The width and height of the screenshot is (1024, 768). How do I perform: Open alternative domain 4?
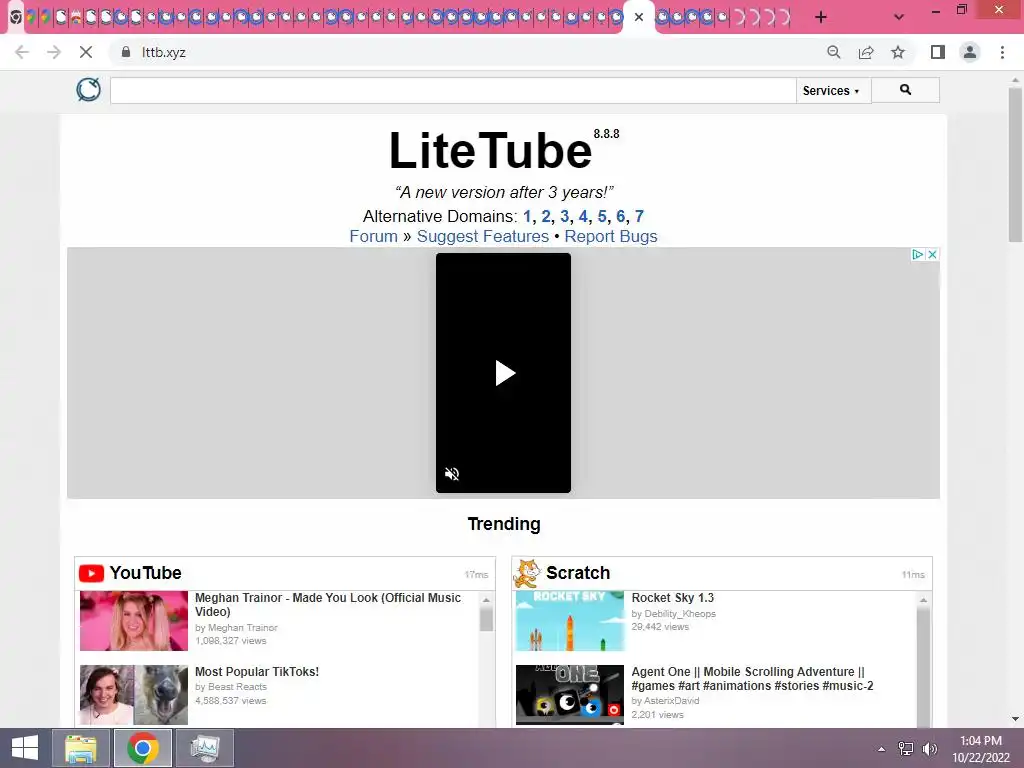coord(583,216)
